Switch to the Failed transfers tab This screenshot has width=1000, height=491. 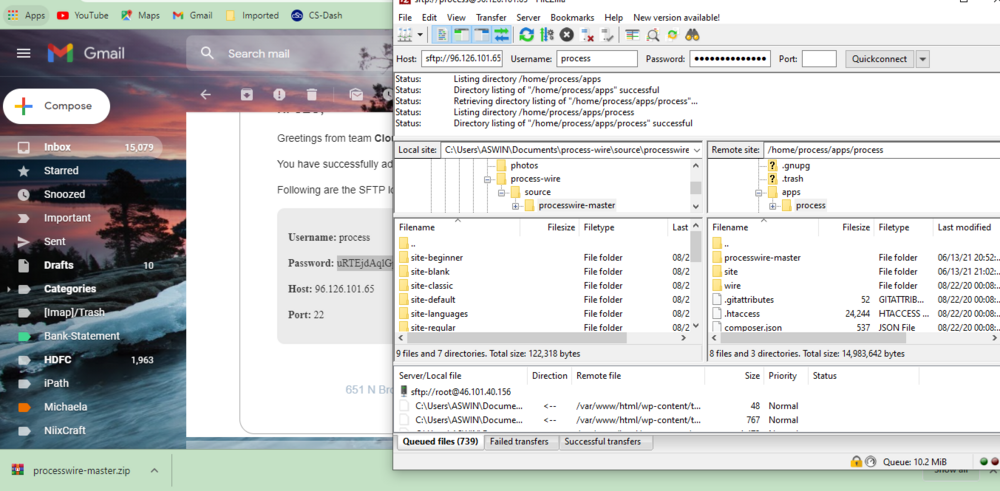tap(520, 441)
